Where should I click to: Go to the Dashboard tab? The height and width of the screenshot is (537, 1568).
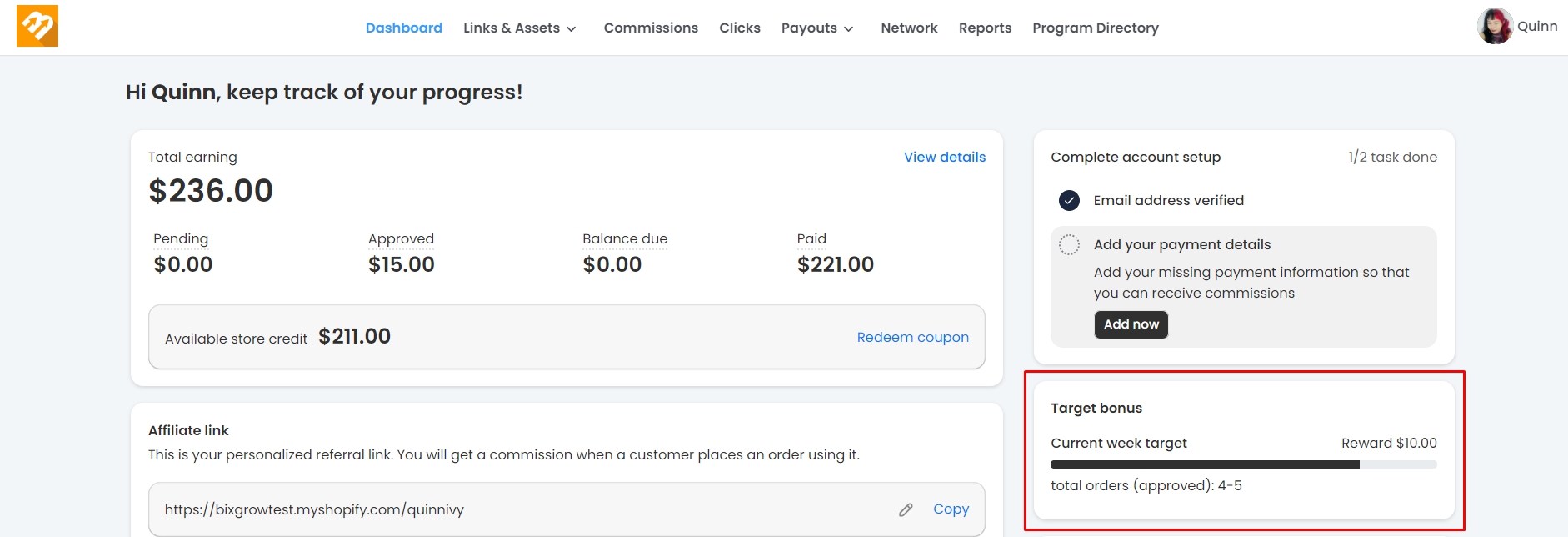point(403,28)
